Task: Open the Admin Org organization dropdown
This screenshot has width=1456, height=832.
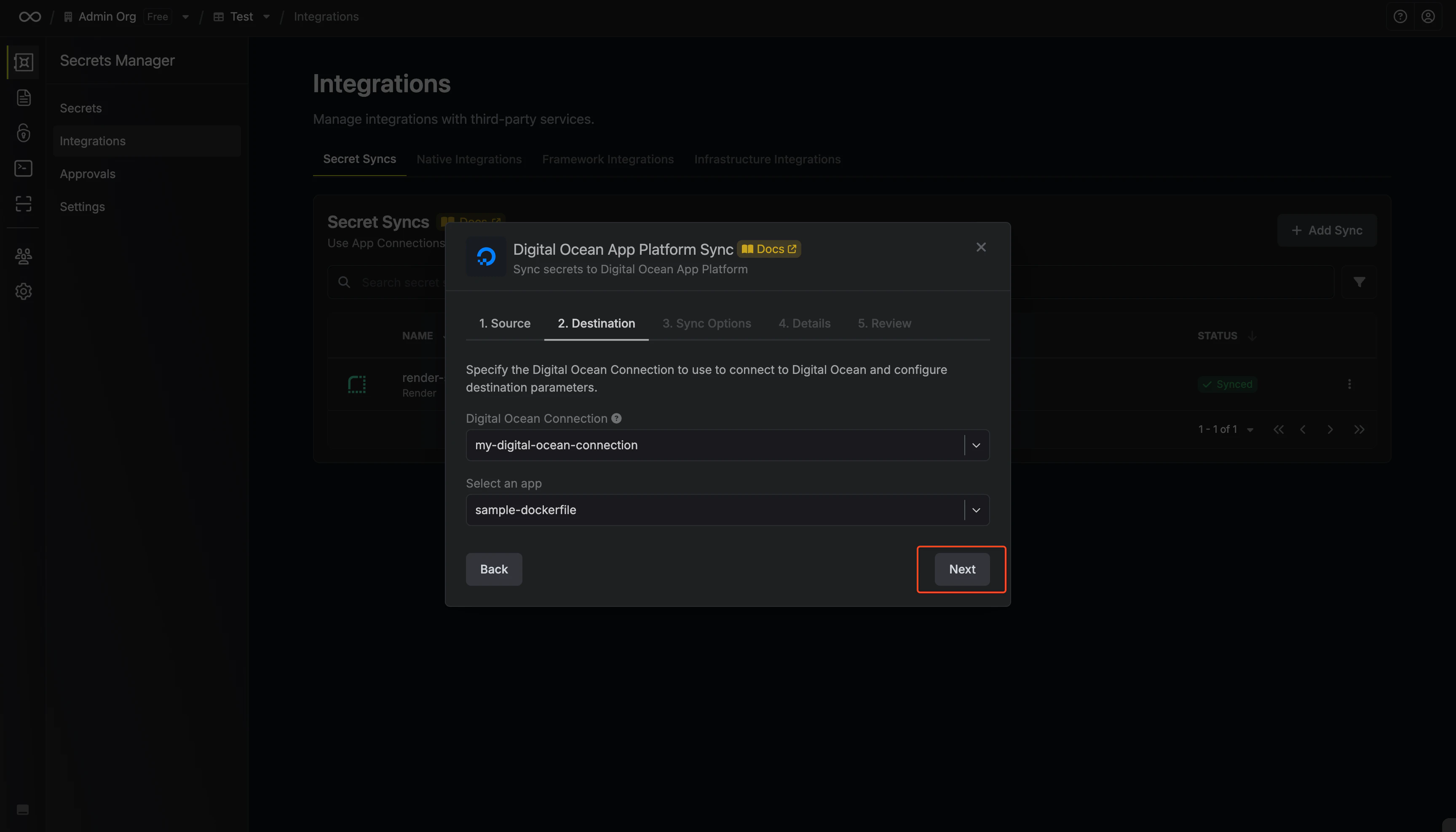Action: [x=185, y=17]
